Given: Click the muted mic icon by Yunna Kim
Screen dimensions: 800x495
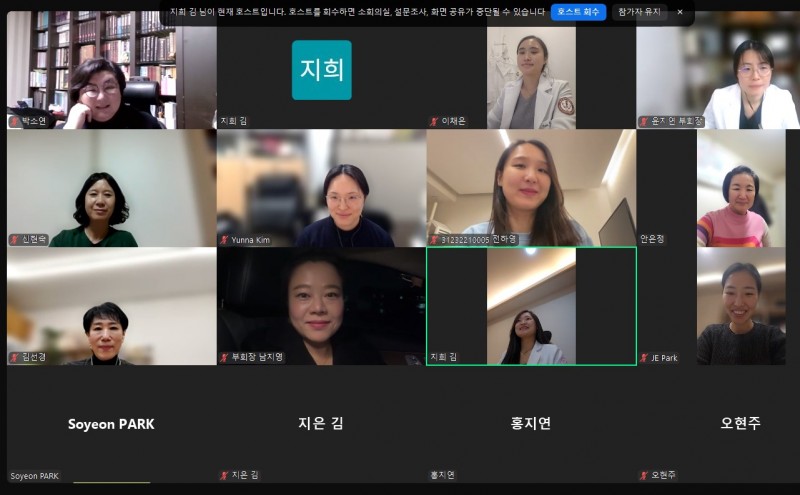Looking at the screenshot, I should point(225,240).
